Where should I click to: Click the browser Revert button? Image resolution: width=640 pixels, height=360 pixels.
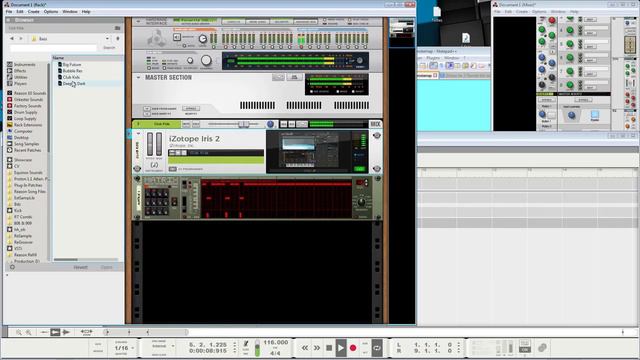click(80, 267)
